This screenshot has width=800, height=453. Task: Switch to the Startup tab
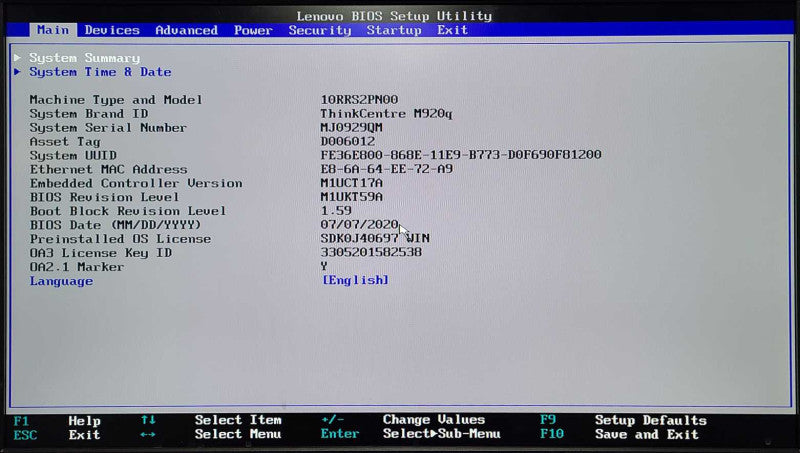click(x=394, y=30)
